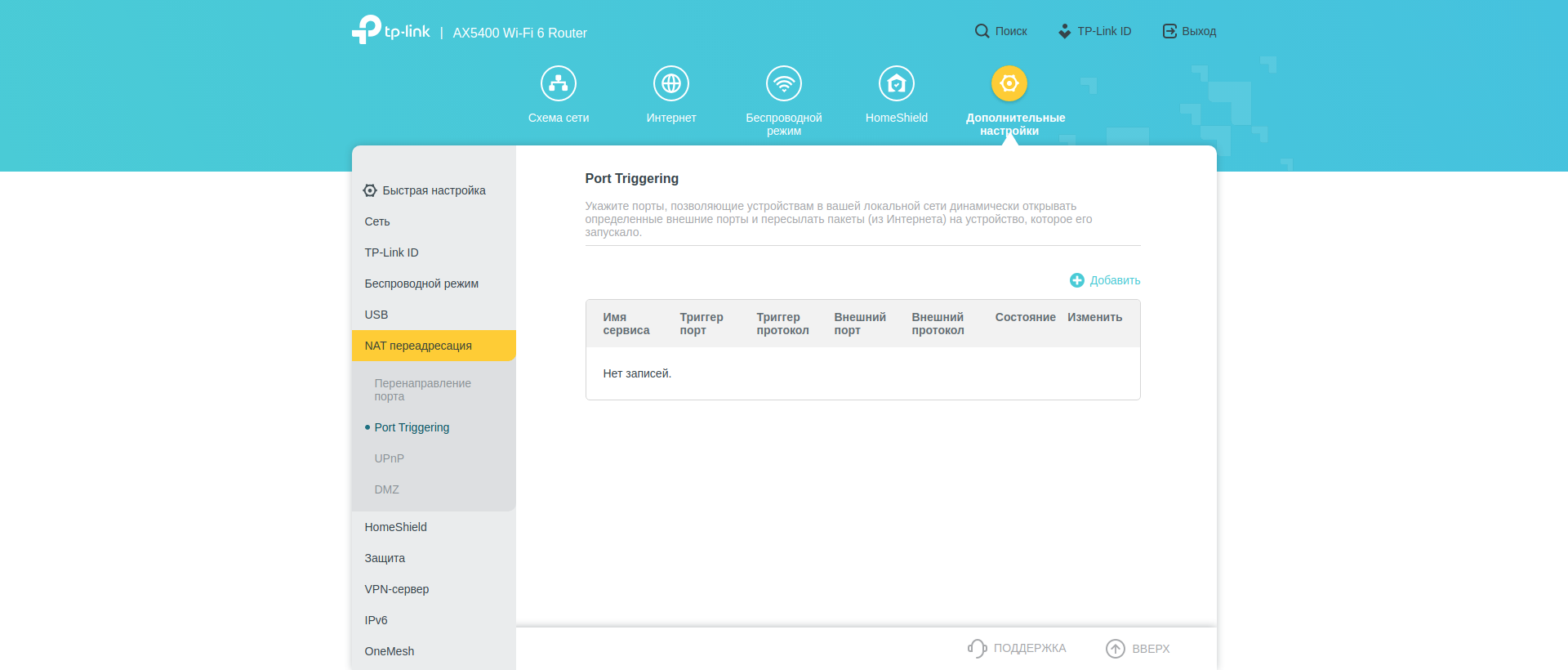Select Перенаправление порта submenu item
This screenshot has height=670, width=1568.
point(422,390)
